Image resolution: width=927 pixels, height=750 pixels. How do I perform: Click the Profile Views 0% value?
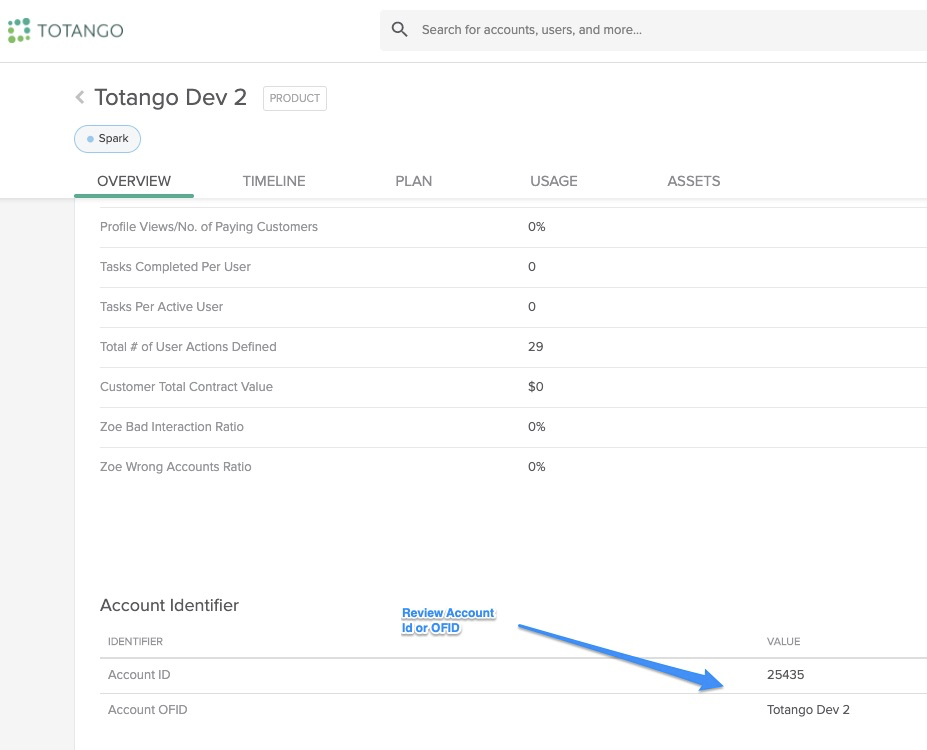[537, 227]
